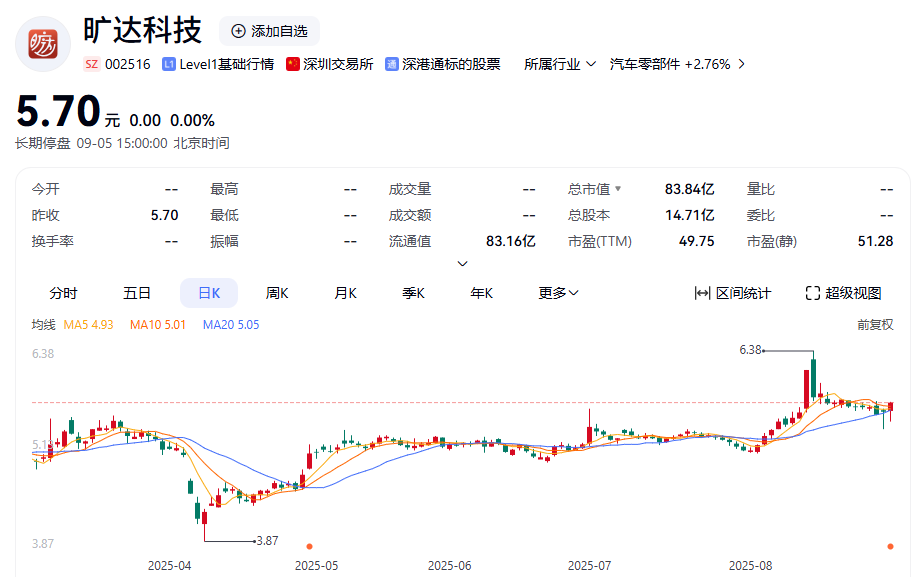Click the 昨收 5.70 value
Image resolution: width=913 pixels, height=577 pixels.
(164, 215)
